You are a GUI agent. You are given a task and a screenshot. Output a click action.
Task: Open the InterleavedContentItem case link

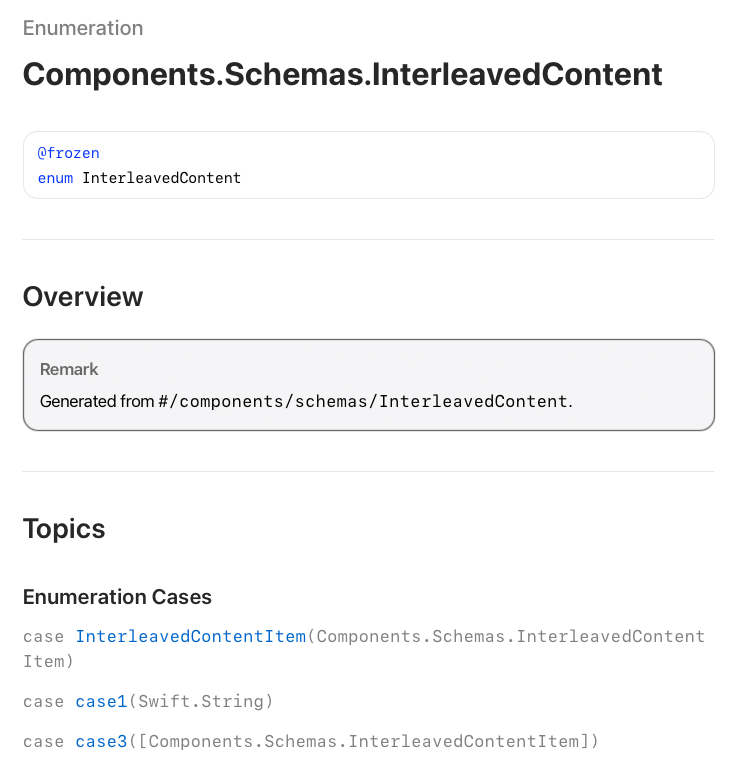[190, 637]
